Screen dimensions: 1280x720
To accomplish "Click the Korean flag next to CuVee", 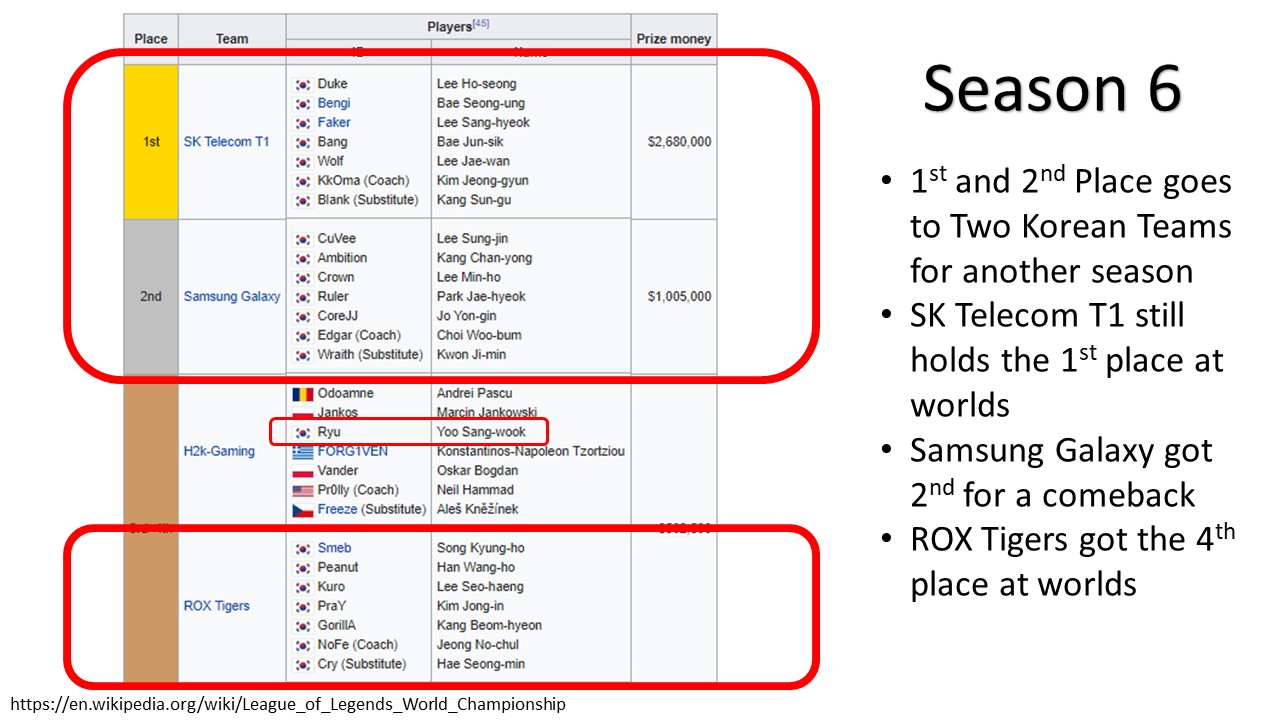I will (303, 240).
